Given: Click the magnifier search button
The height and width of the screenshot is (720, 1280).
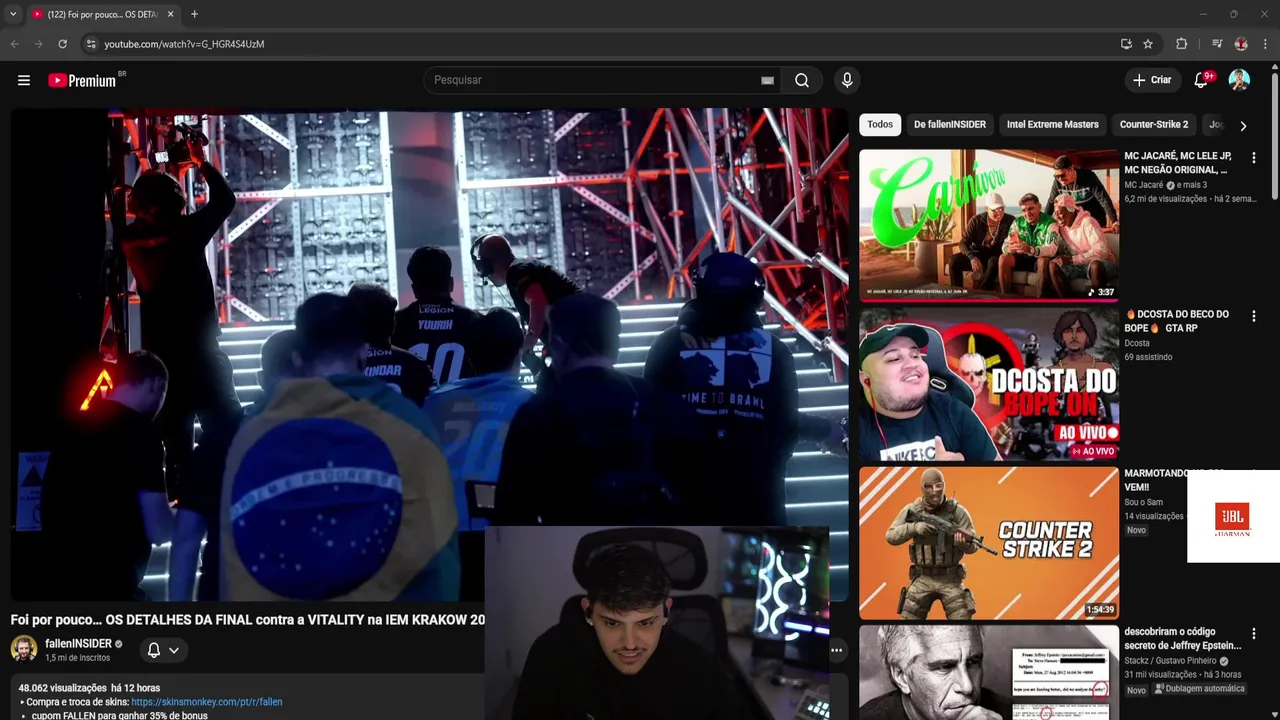Looking at the screenshot, I should tap(802, 80).
